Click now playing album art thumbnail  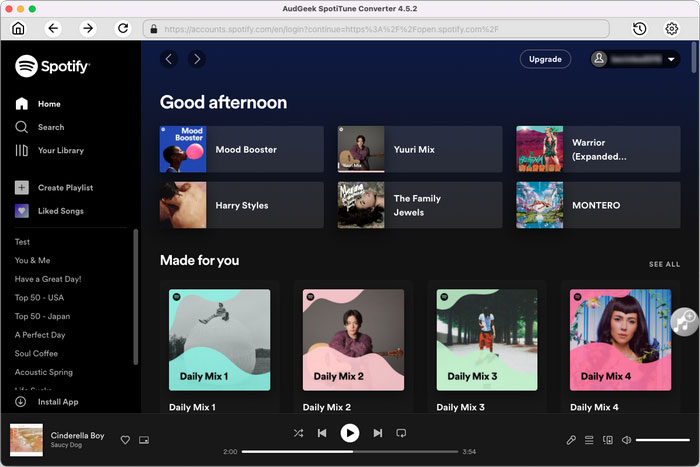(x=26, y=440)
